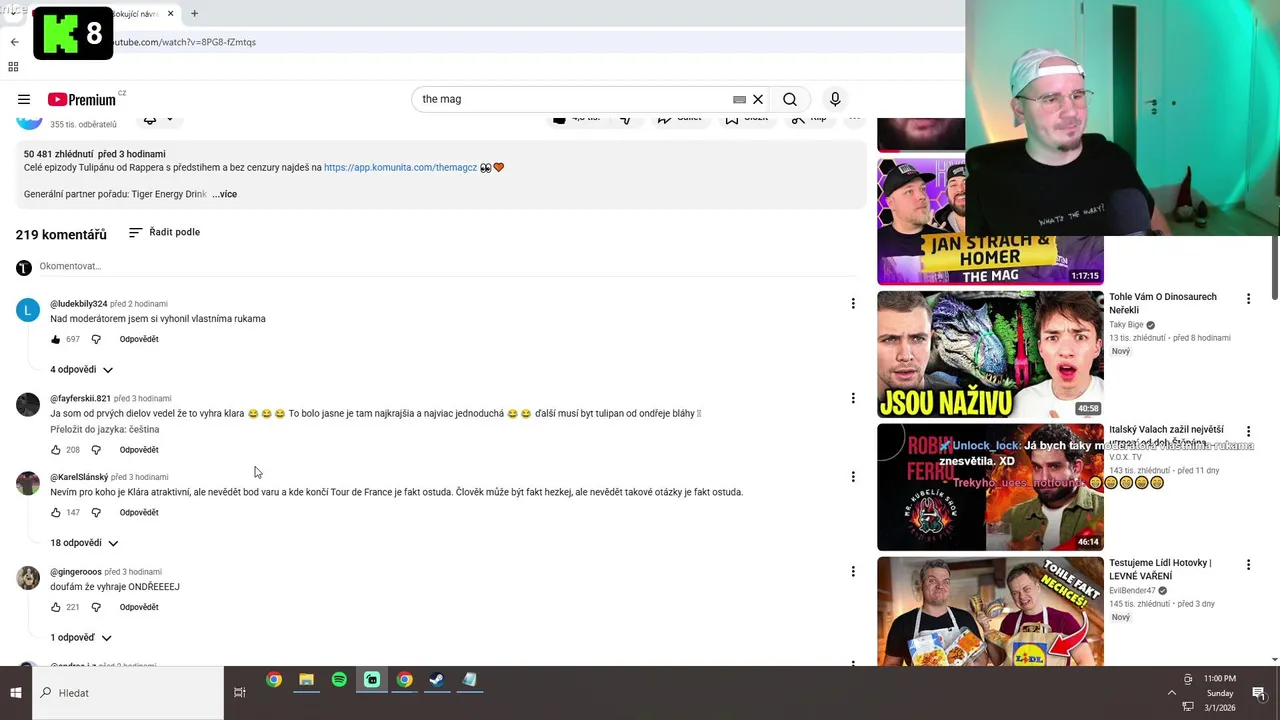Screen dimensions: 1280x720
Task: Open the YouTube hamburger guide menu
Action: pos(24,99)
